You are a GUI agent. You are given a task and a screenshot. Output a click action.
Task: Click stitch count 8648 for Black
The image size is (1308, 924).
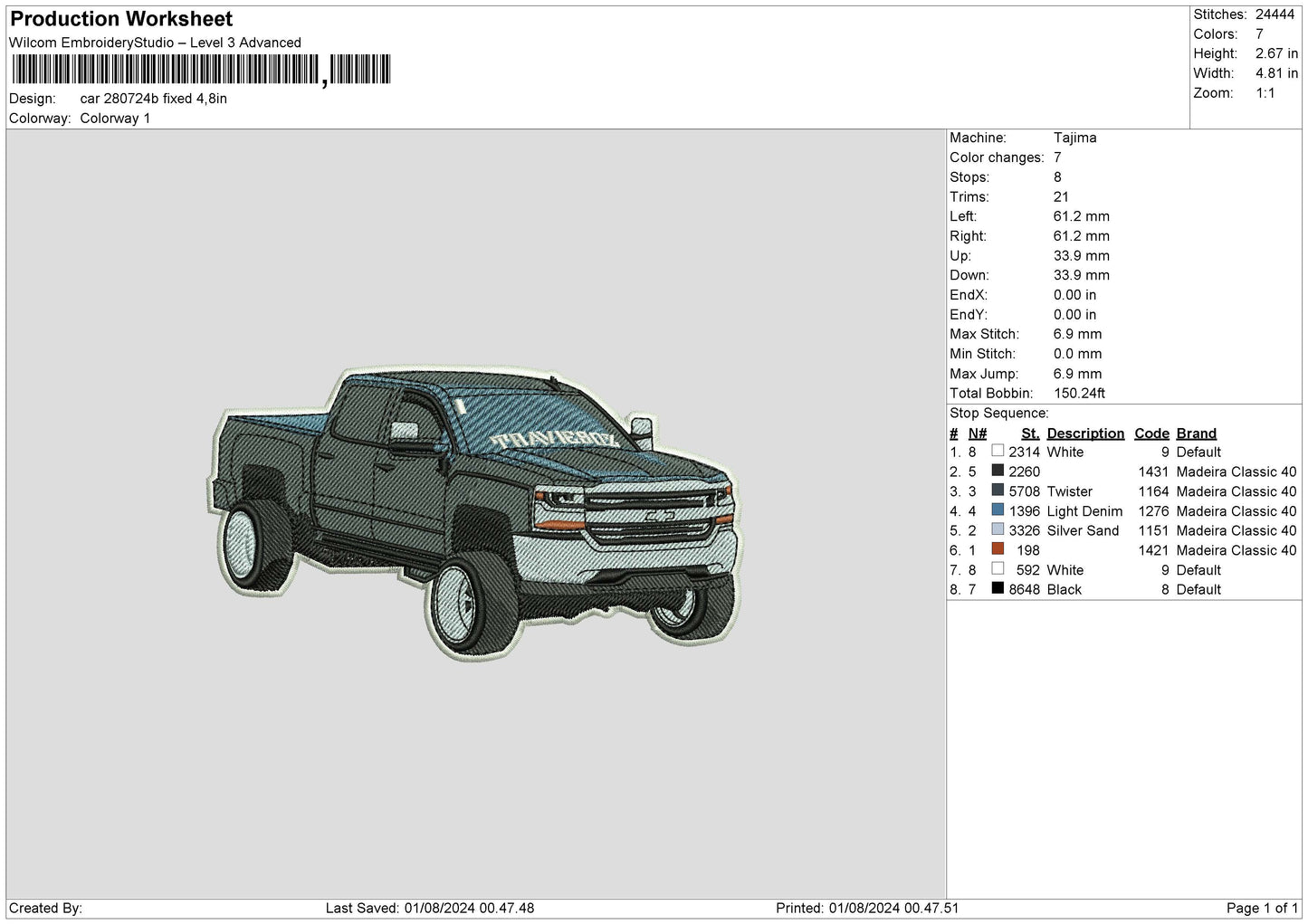[x=1024, y=589]
